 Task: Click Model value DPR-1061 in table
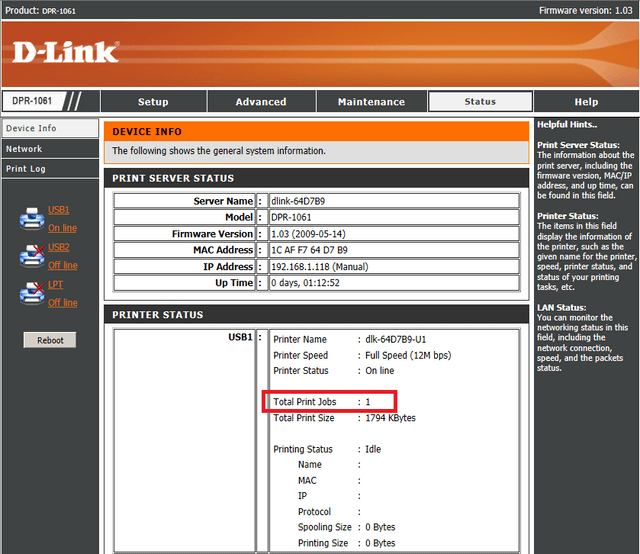point(291,217)
